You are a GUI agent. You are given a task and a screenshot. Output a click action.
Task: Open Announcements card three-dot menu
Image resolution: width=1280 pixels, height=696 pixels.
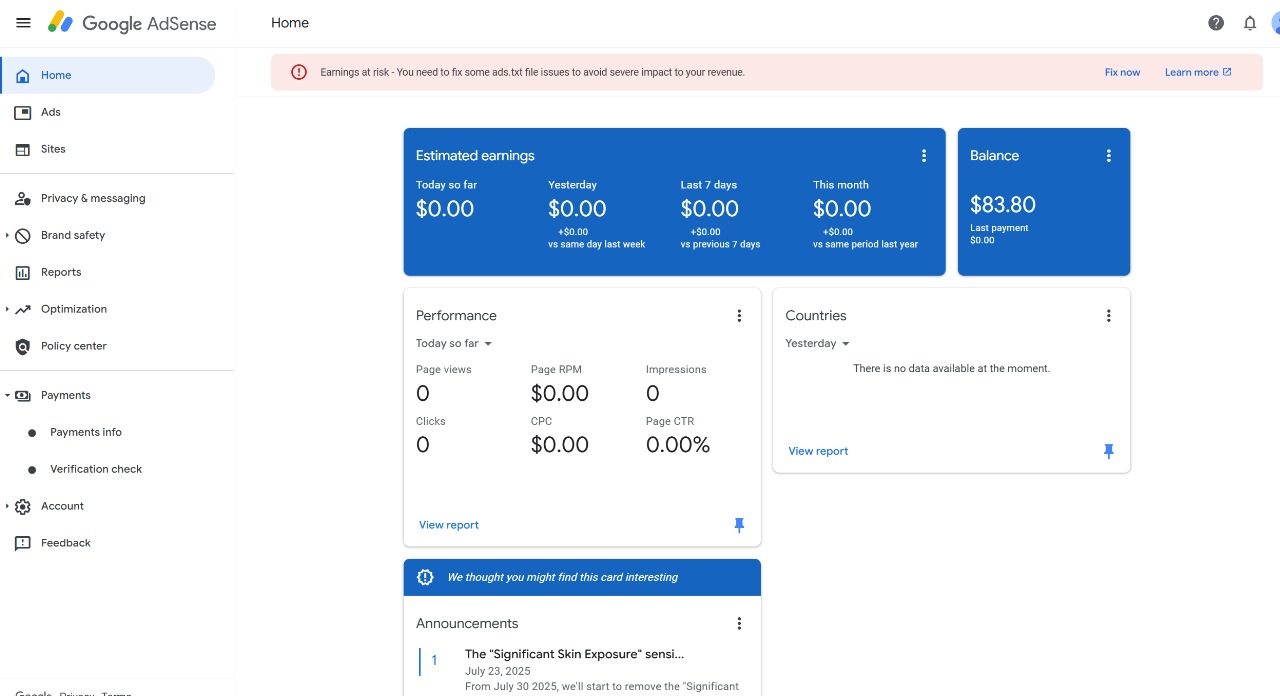(x=739, y=624)
